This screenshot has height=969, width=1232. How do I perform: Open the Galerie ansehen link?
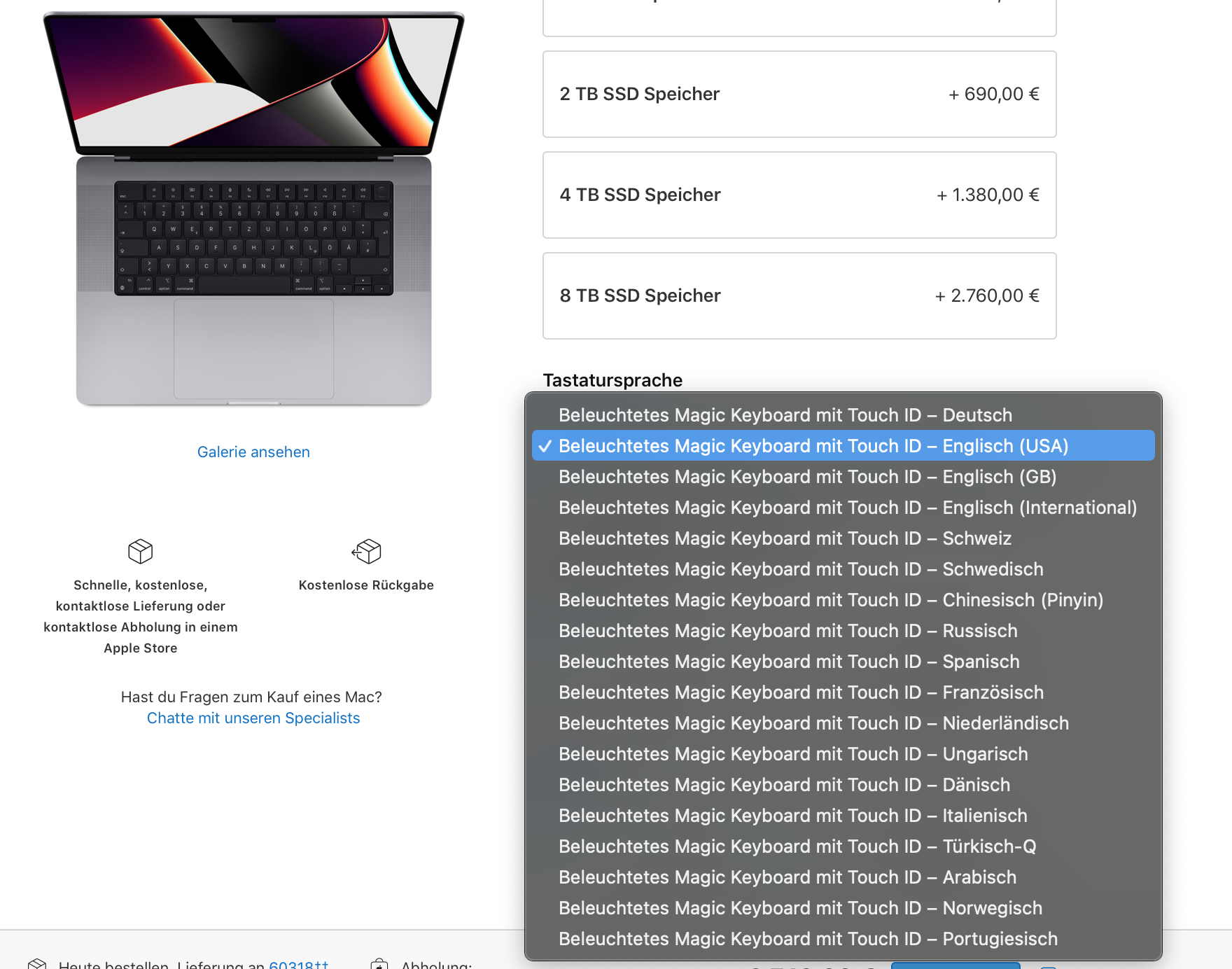[253, 452]
